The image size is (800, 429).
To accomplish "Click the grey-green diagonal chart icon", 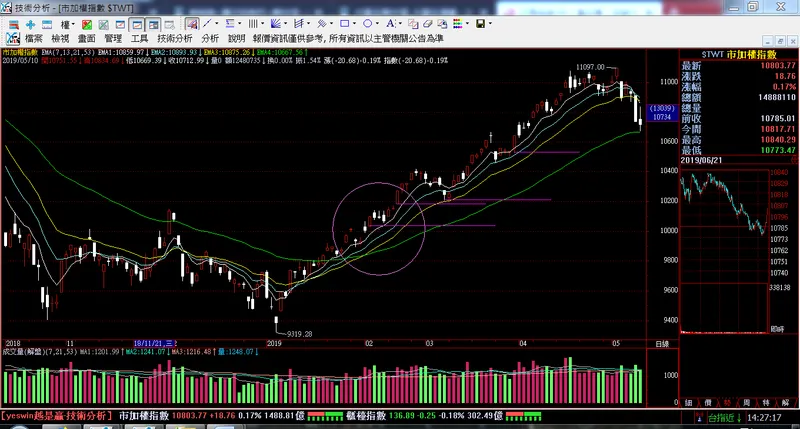I will point(104,24).
